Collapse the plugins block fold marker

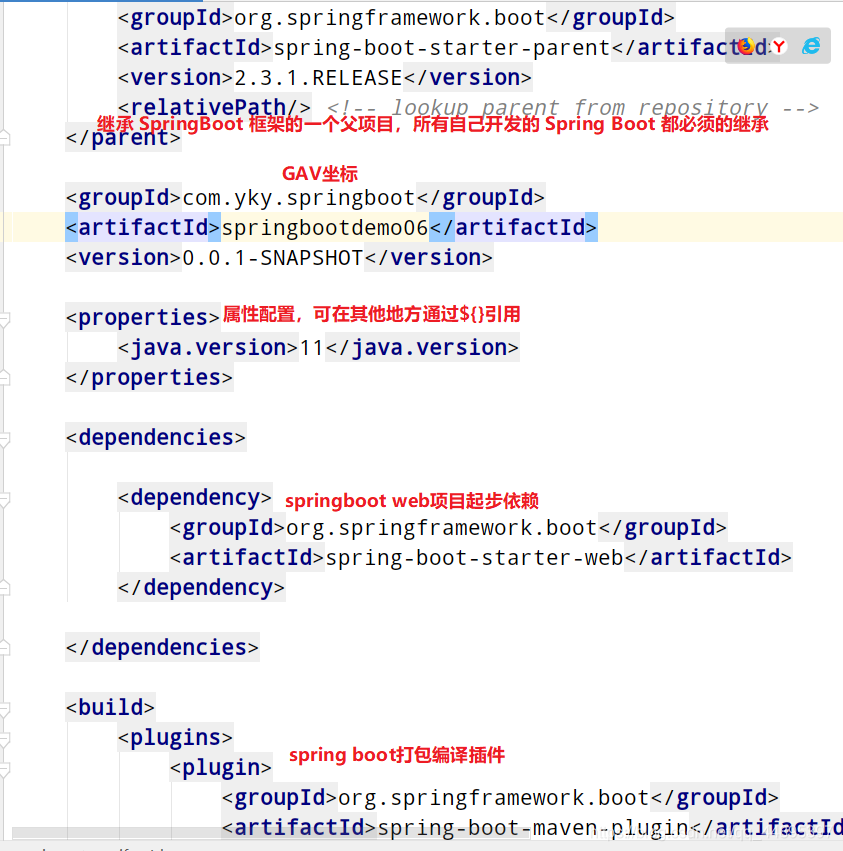coord(5,738)
